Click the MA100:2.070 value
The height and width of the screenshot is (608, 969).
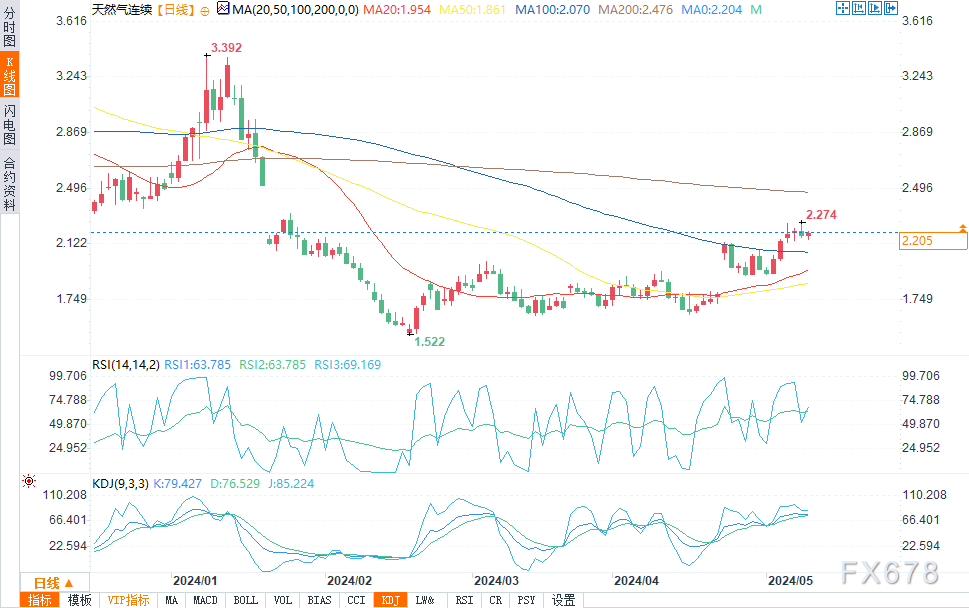pos(552,10)
